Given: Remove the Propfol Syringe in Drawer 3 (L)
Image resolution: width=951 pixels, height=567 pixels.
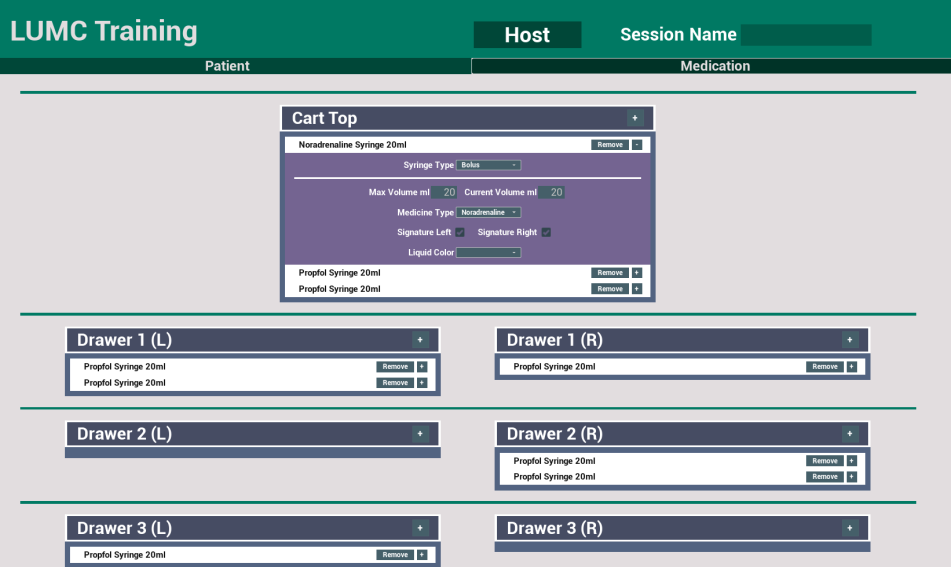Looking at the screenshot, I should coord(395,555).
